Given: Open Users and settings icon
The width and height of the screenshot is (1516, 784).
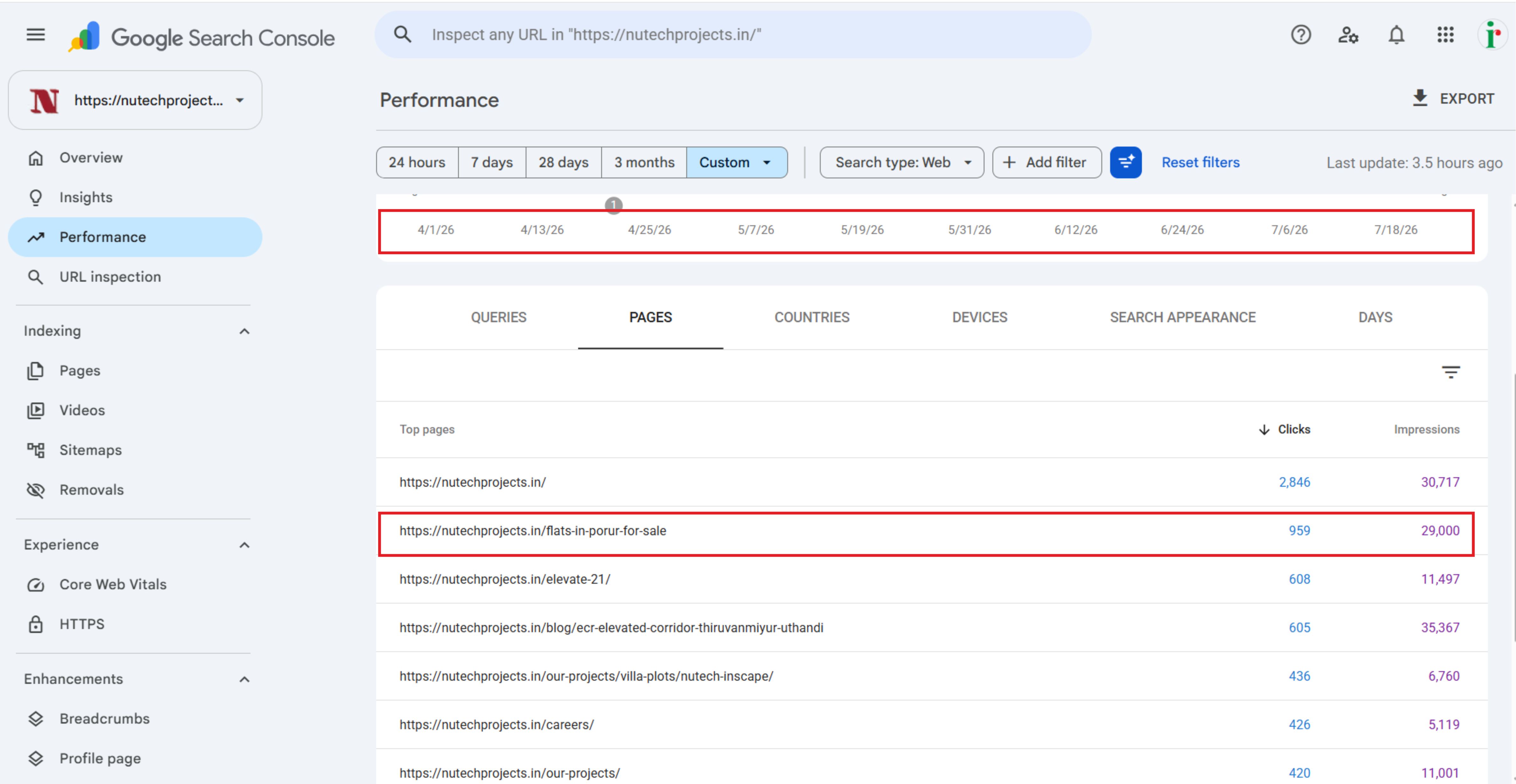Looking at the screenshot, I should 1348,35.
